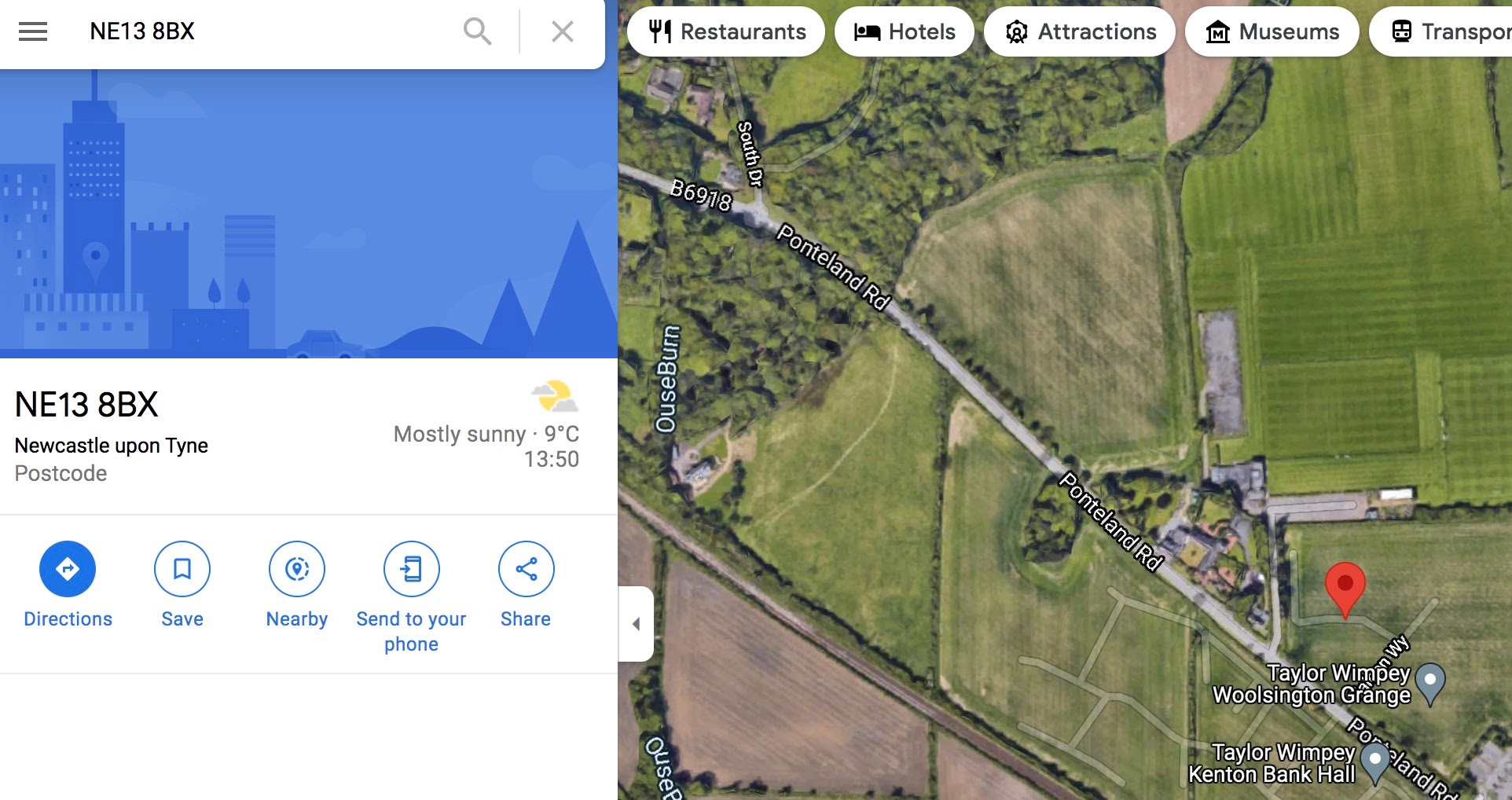This screenshot has width=1512, height=800.
Task: Filter map by Attractions
Action: [1080, 31]
